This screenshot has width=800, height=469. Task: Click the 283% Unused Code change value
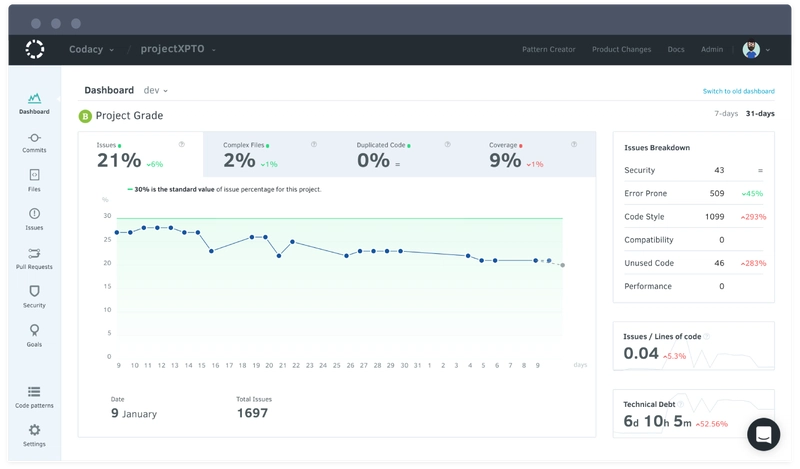754,263
